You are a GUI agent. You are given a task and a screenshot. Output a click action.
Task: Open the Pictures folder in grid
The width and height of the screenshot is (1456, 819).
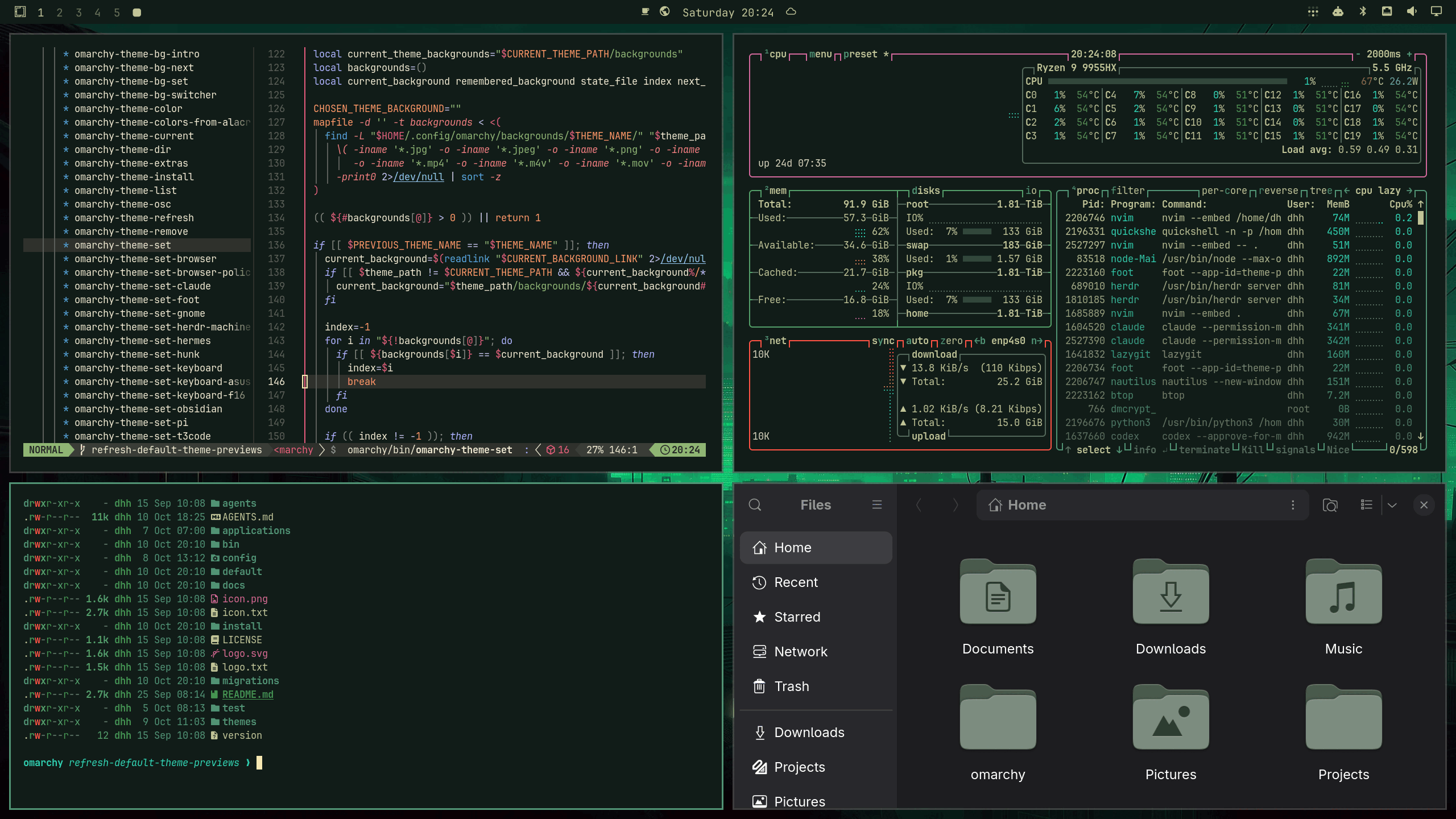(1170, 717)
